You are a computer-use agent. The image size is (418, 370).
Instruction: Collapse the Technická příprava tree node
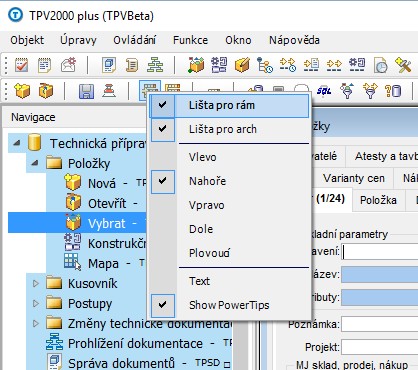click(x=16, y=143)
